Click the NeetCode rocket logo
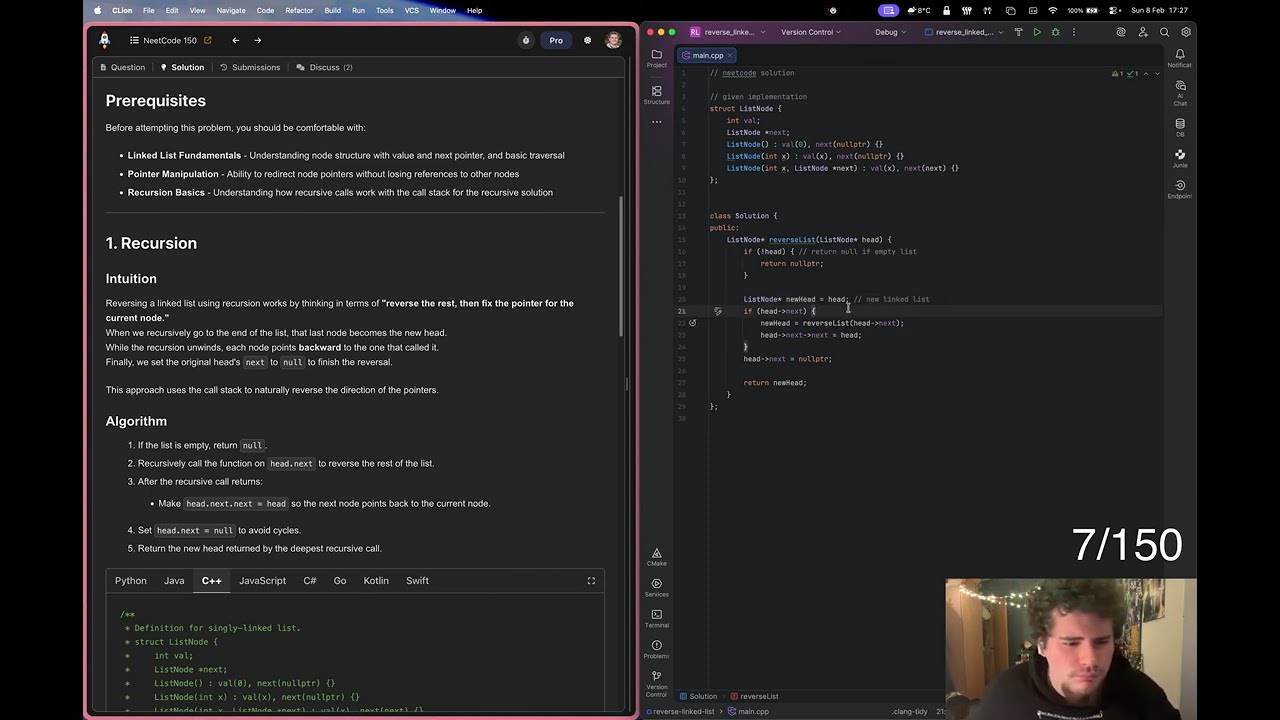 click(x=104, y=40)
